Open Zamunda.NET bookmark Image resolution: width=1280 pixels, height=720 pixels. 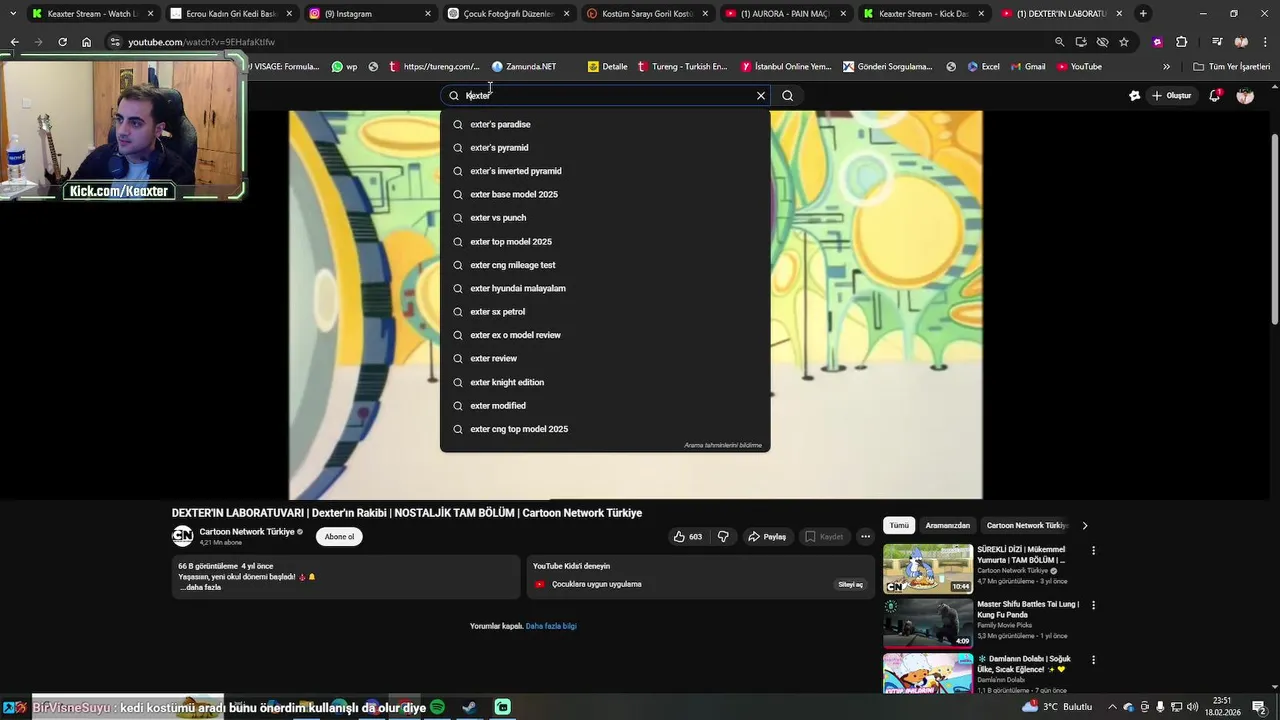click(x=524, y=67)
